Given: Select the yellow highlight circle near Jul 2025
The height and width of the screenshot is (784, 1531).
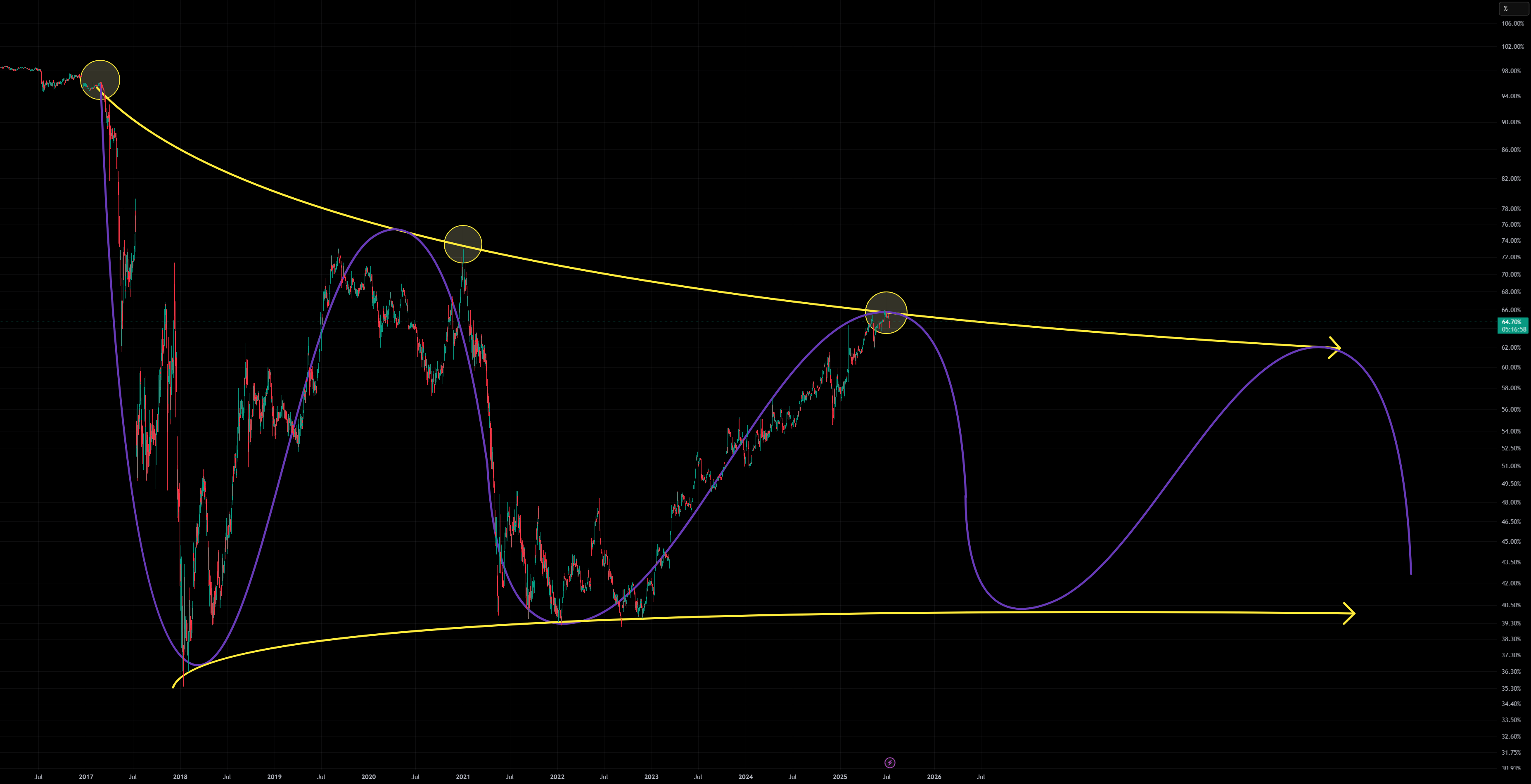Looking at the screenshot, I should [x=886, y=313].
